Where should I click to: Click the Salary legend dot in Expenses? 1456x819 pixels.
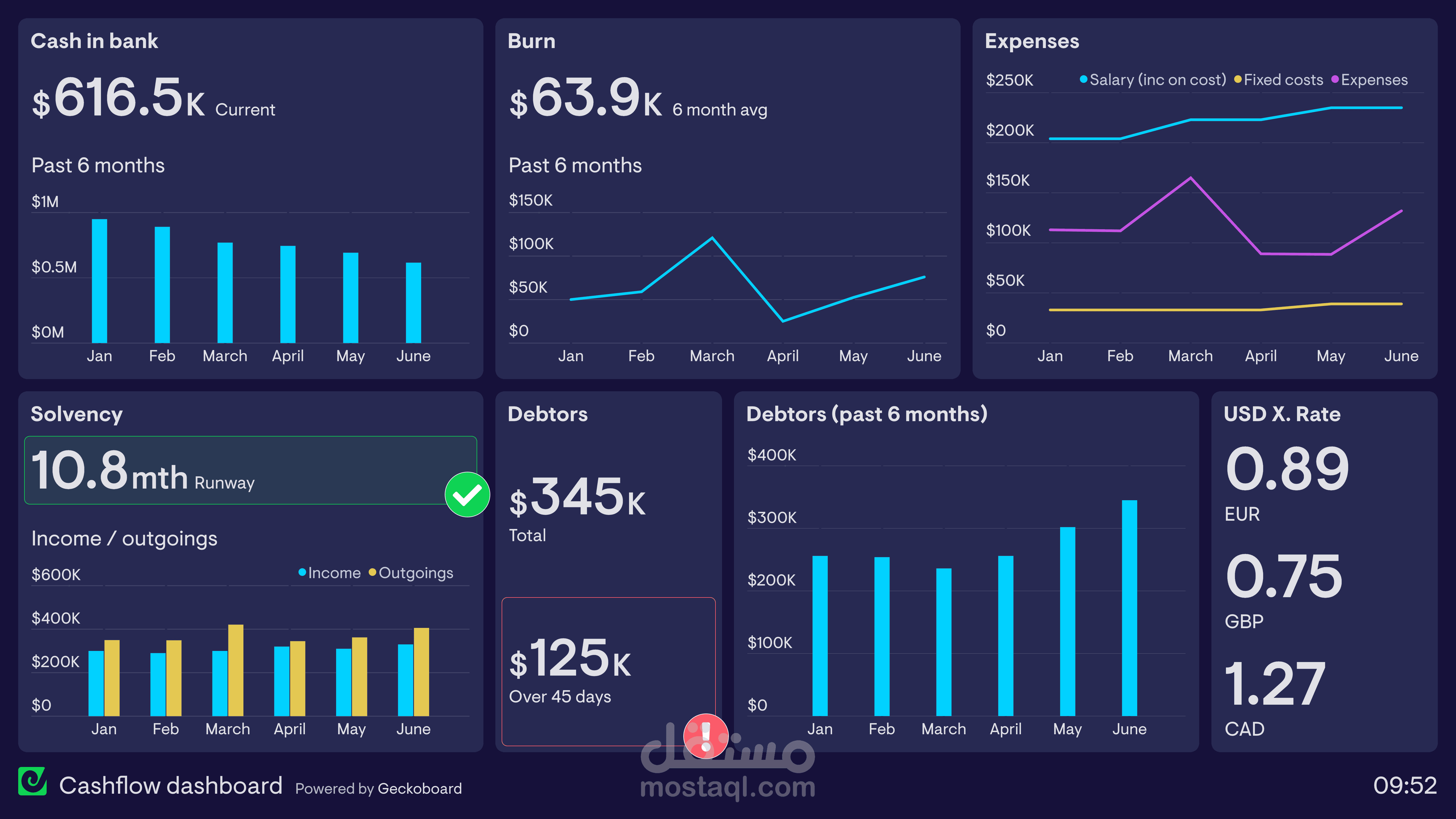click(x=1083, y=79)
